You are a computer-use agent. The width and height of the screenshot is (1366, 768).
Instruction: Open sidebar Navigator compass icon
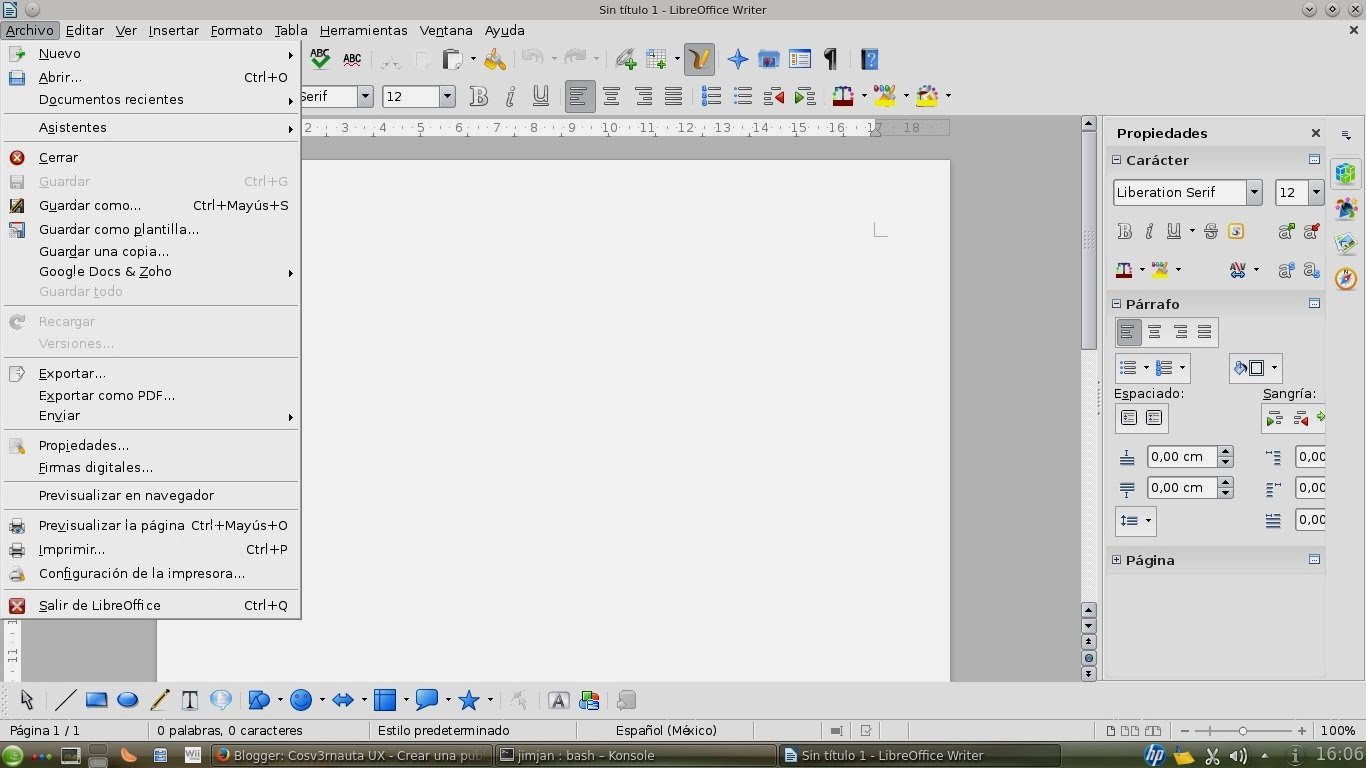coord(1346,278)
